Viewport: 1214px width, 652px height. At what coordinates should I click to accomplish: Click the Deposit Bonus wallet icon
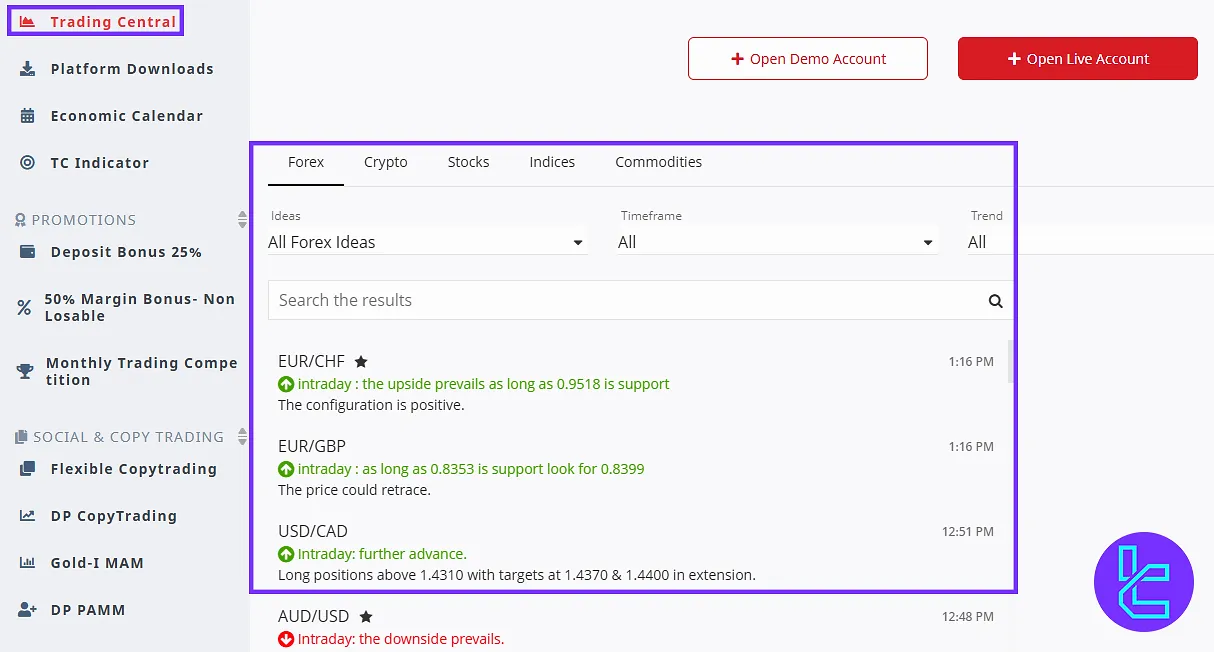28,252
